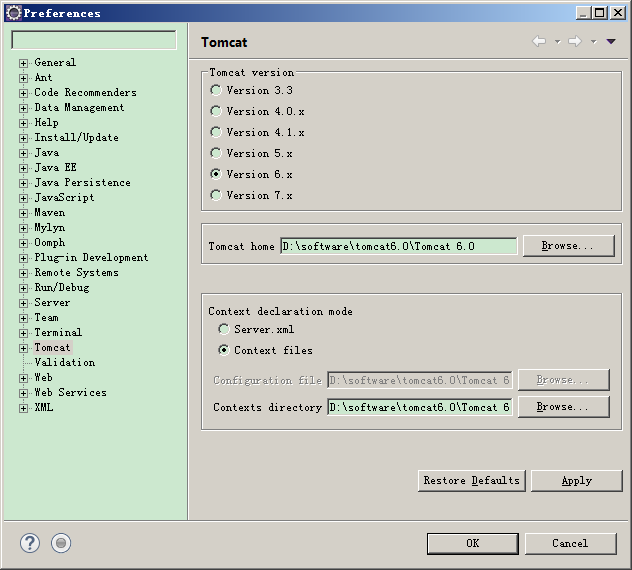632x570 pixels.
Task: Expand the Java tree node
Action: 23,153
